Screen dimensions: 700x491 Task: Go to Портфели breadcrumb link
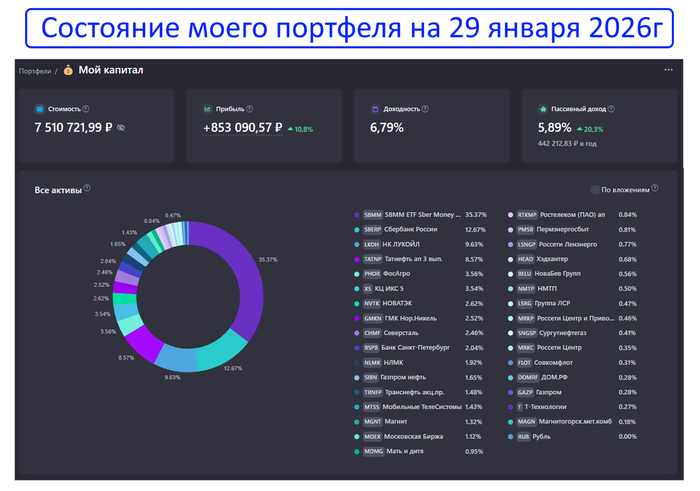[x=35, y=71]
